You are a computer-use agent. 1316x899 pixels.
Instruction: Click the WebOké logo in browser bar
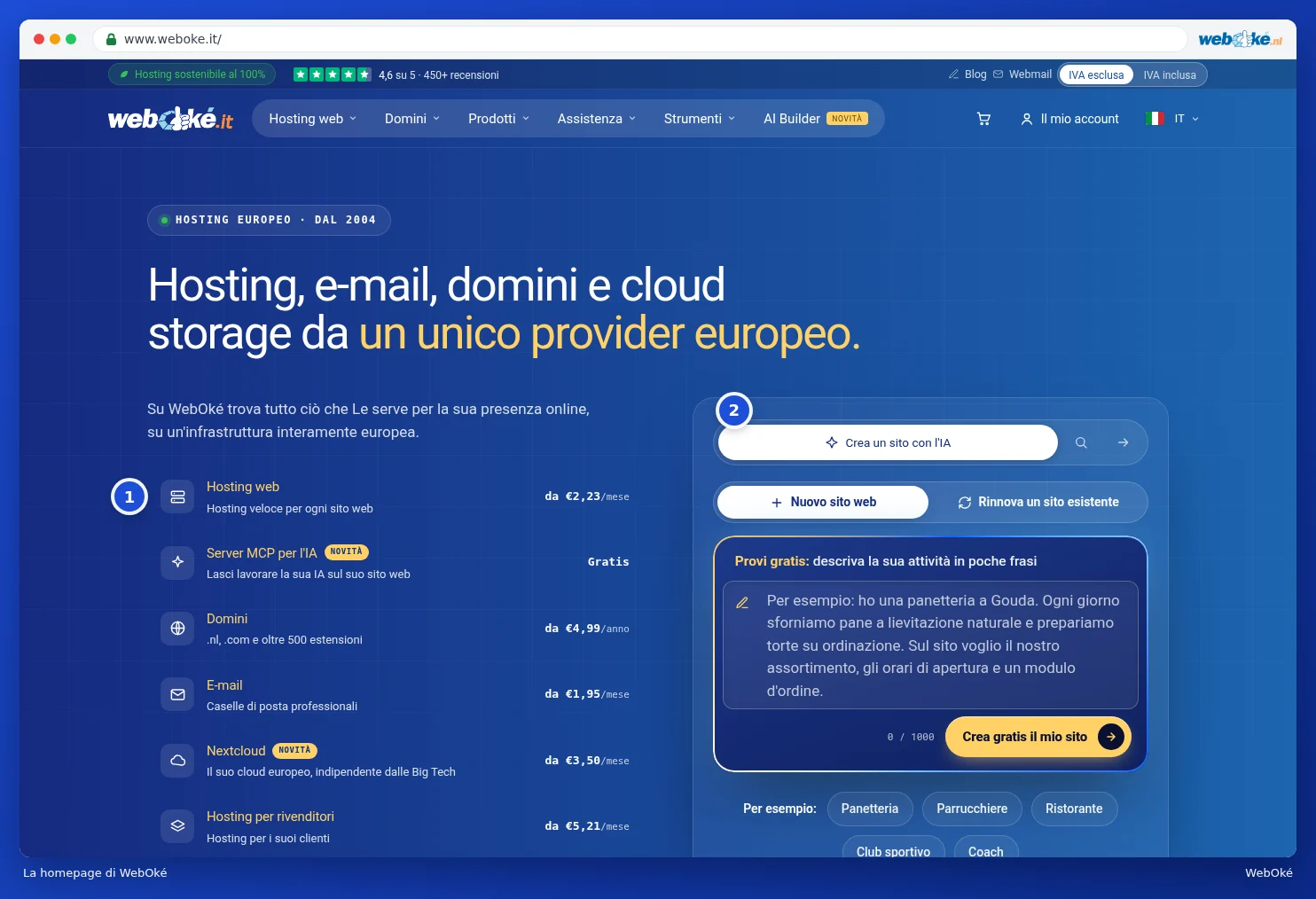point(1240,39)
